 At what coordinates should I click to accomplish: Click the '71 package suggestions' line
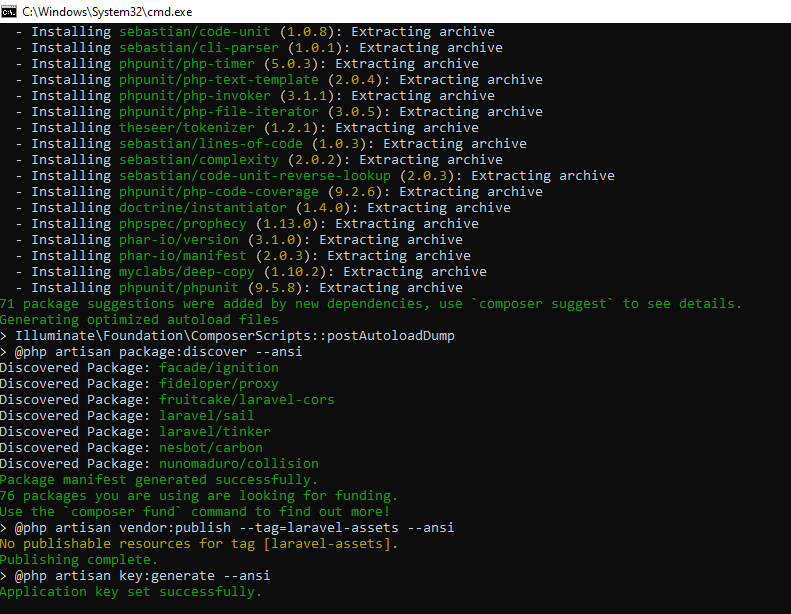tap(371, 304)
